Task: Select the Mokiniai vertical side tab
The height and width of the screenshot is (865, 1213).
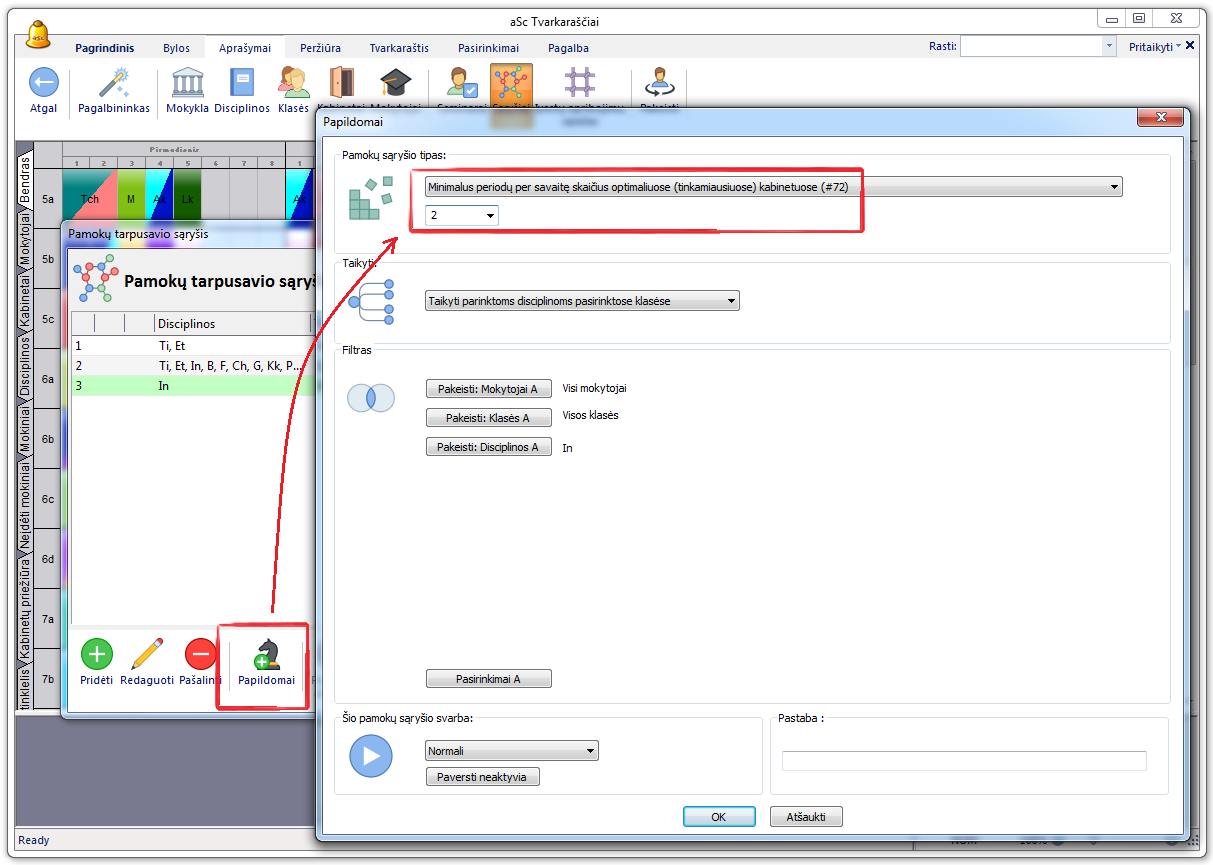Action: (25, 431)
